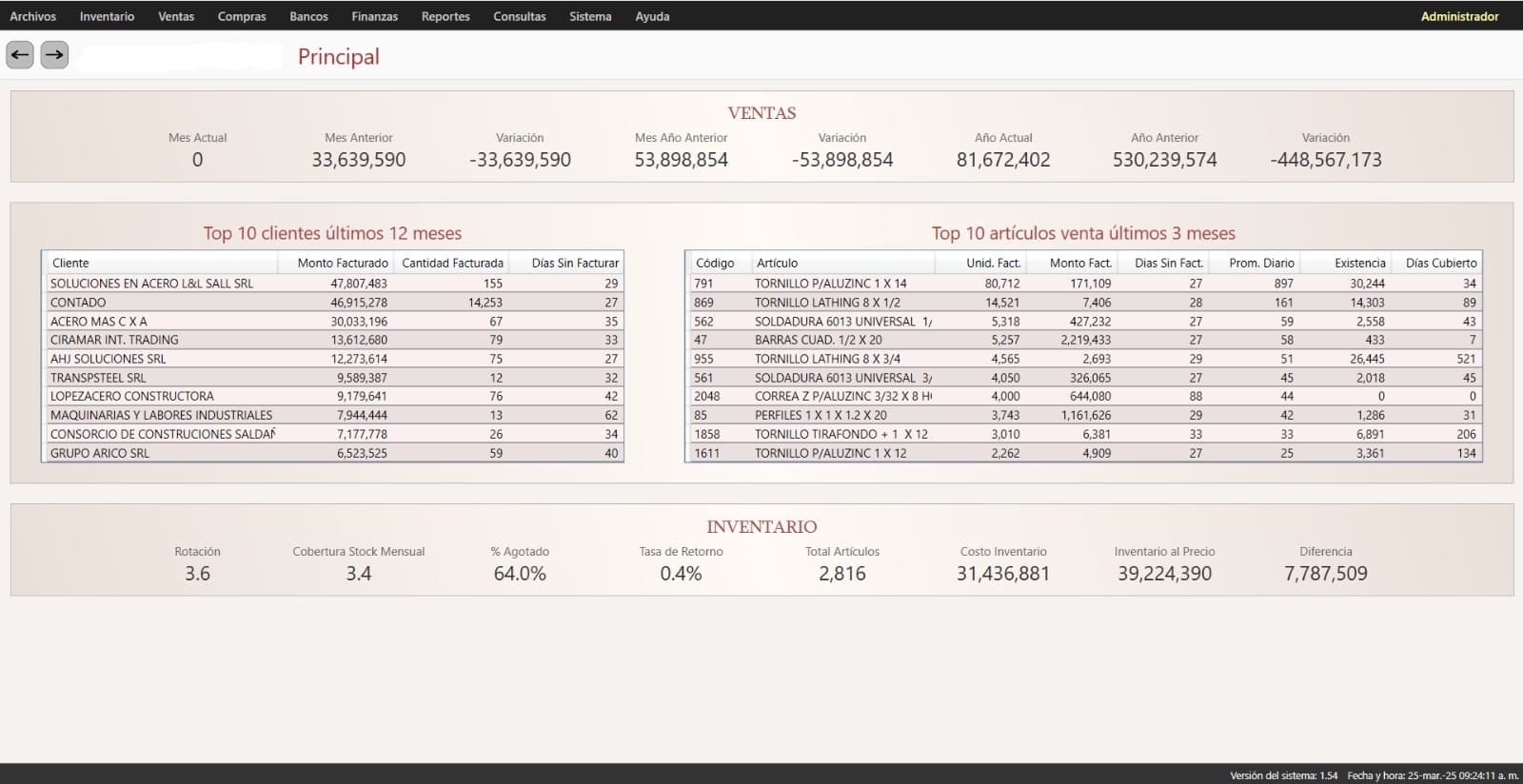Viewport: 1523px width, 784px height.
Task: Open the Inventario menu
Action: point(107,16)
